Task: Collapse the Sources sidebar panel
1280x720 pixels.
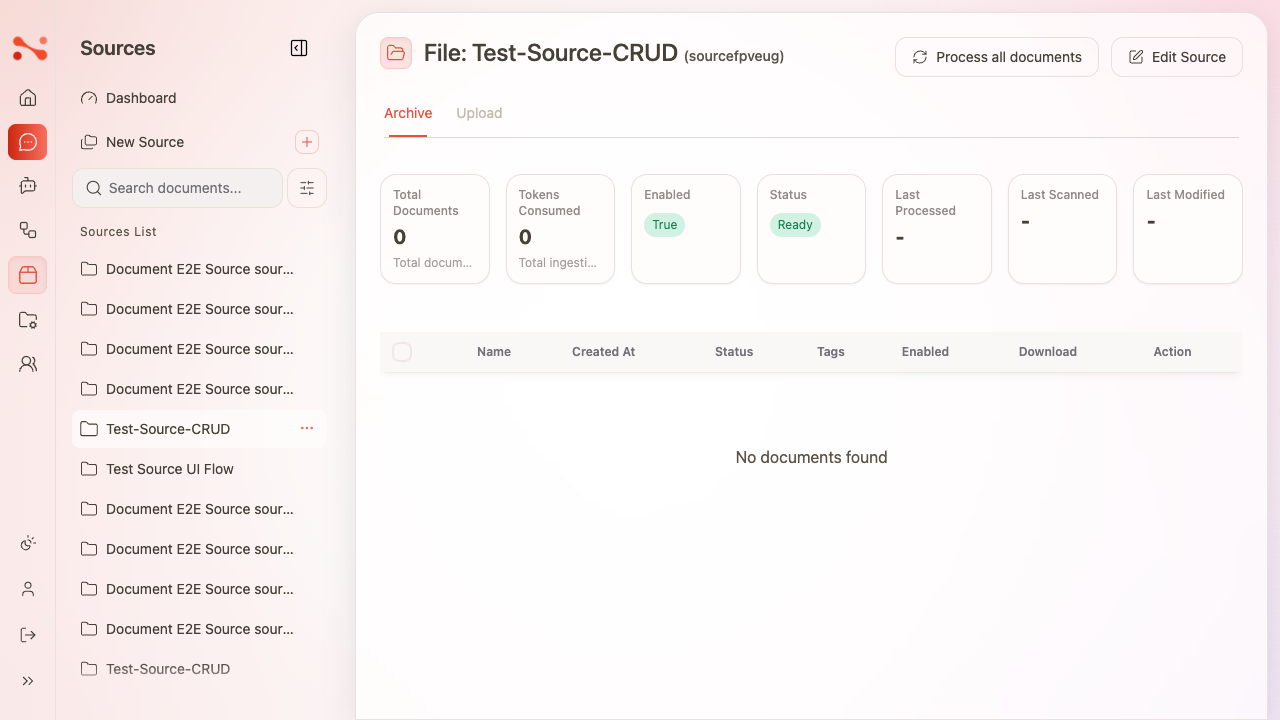Action: [299, 48]
